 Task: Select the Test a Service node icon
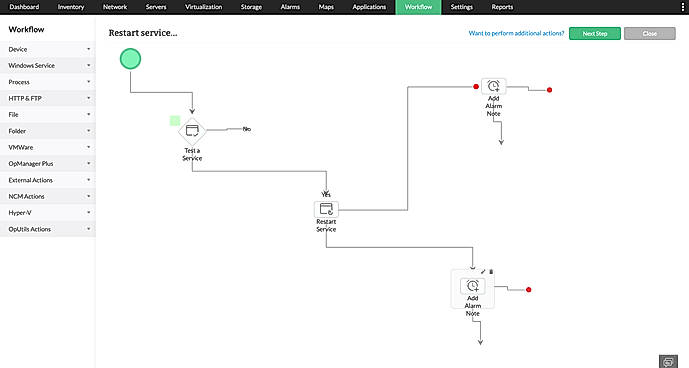point(192,131)
